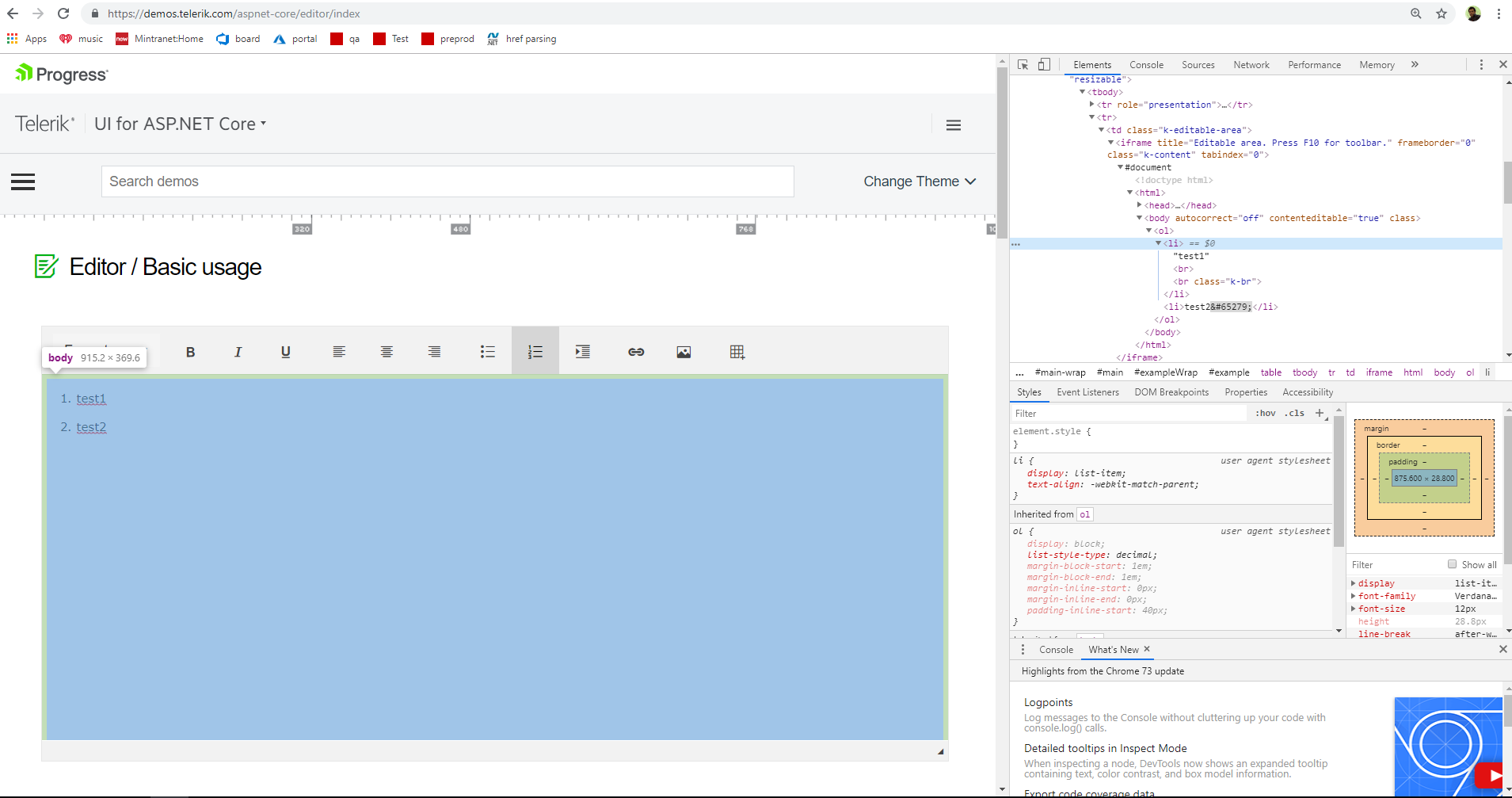Open the Network tab in DevTools
Image resolution: width=1512 pixels, height=798 pixels.
(x=1251, y=65)
